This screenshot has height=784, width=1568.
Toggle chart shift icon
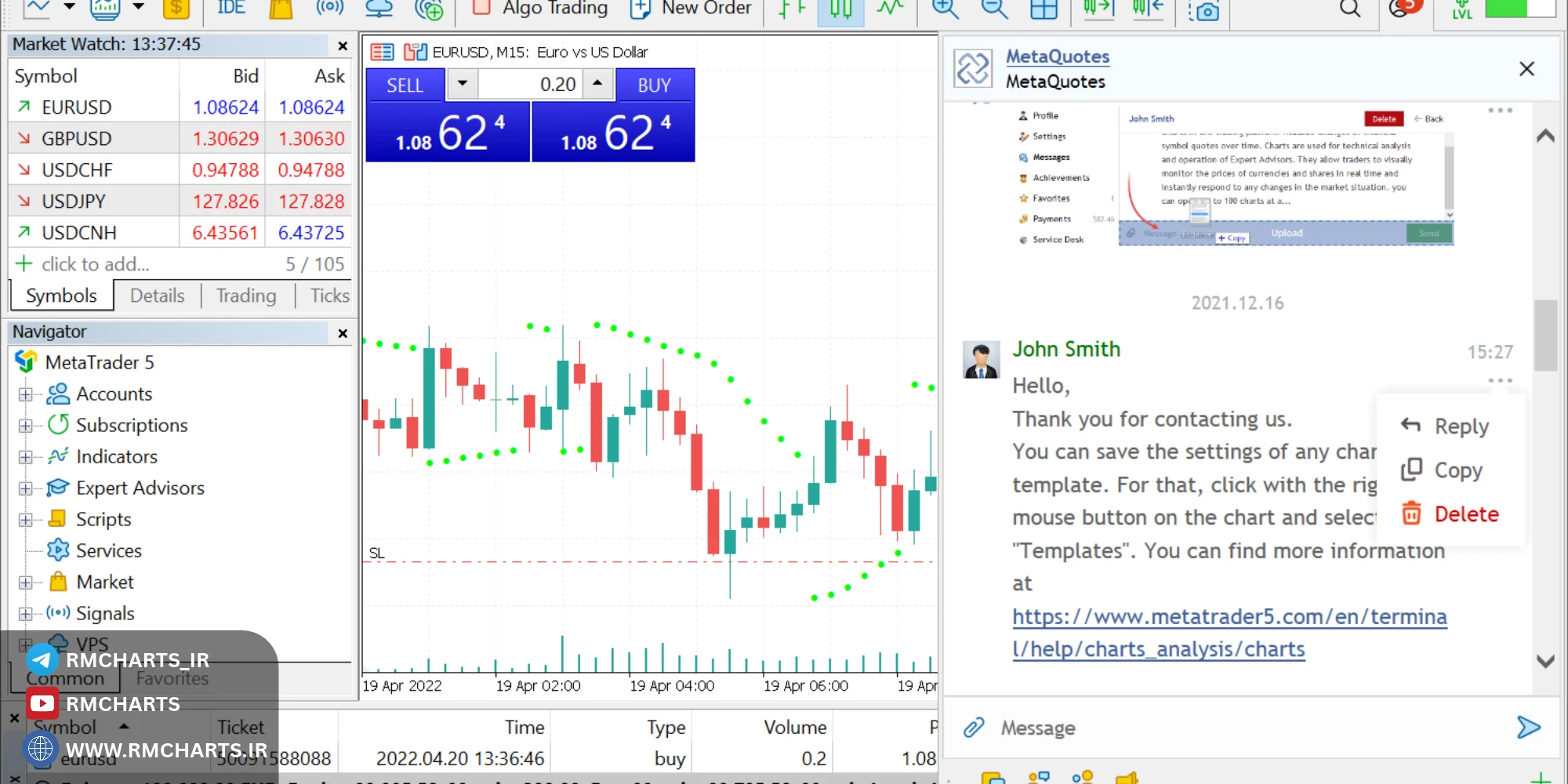[x=1148, y=9]
